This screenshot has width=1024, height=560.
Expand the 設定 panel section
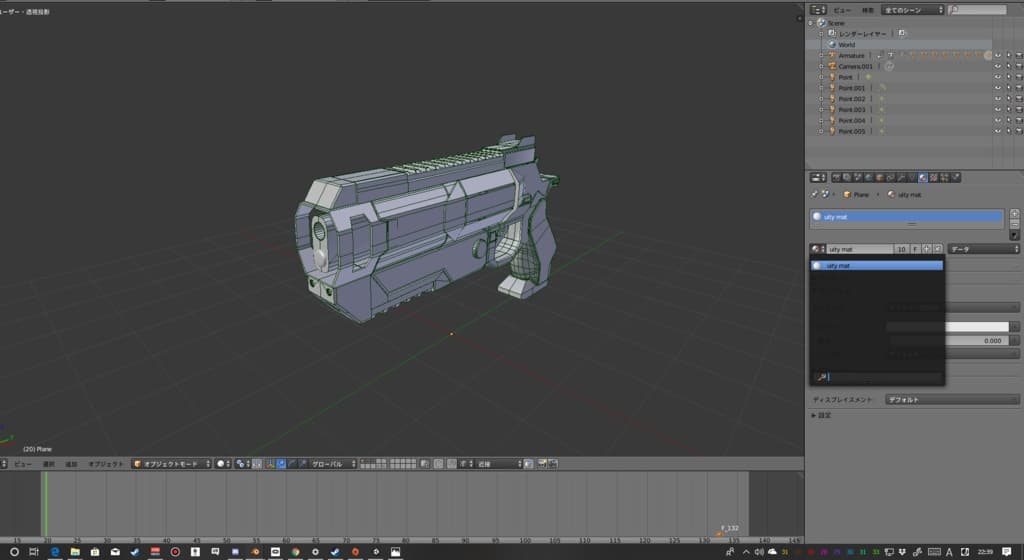tap(824, 414)
